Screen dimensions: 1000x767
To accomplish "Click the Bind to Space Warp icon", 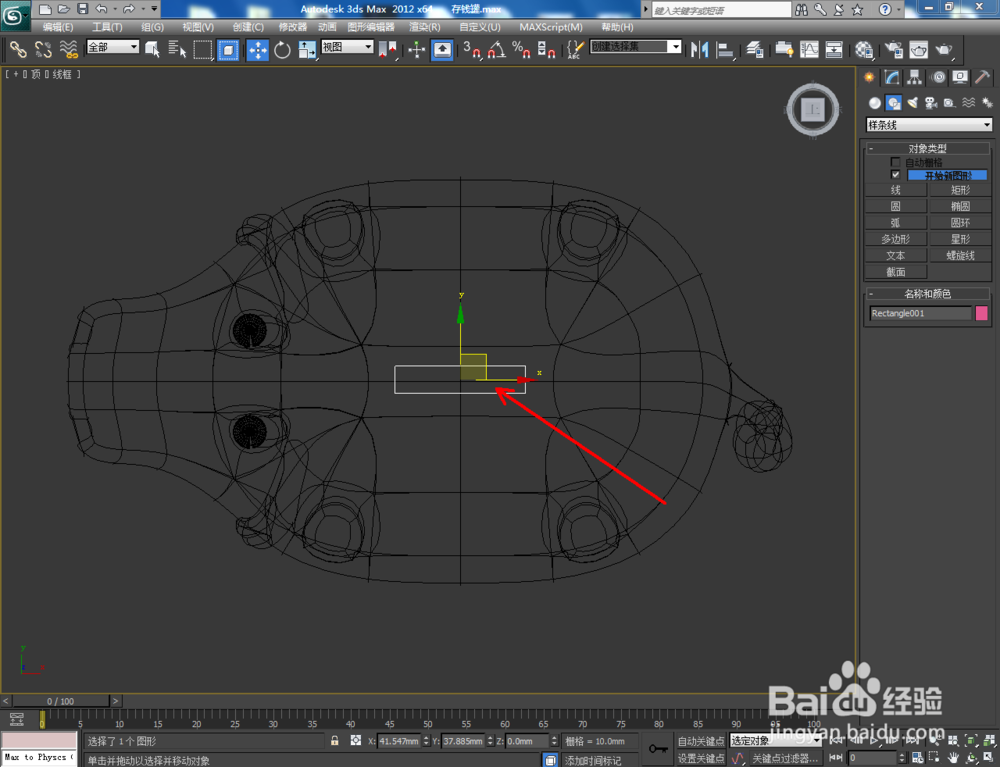I will coord(68,49).
